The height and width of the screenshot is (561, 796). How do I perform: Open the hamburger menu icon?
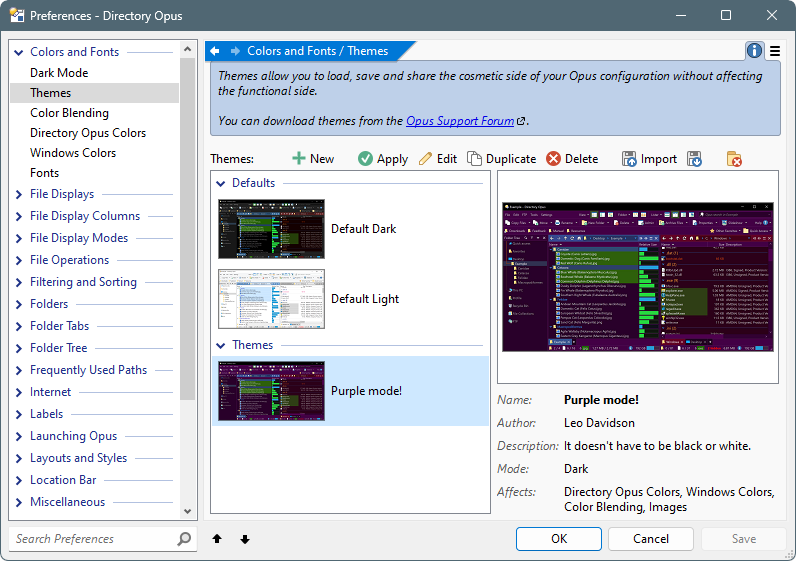tap(775, 51)
